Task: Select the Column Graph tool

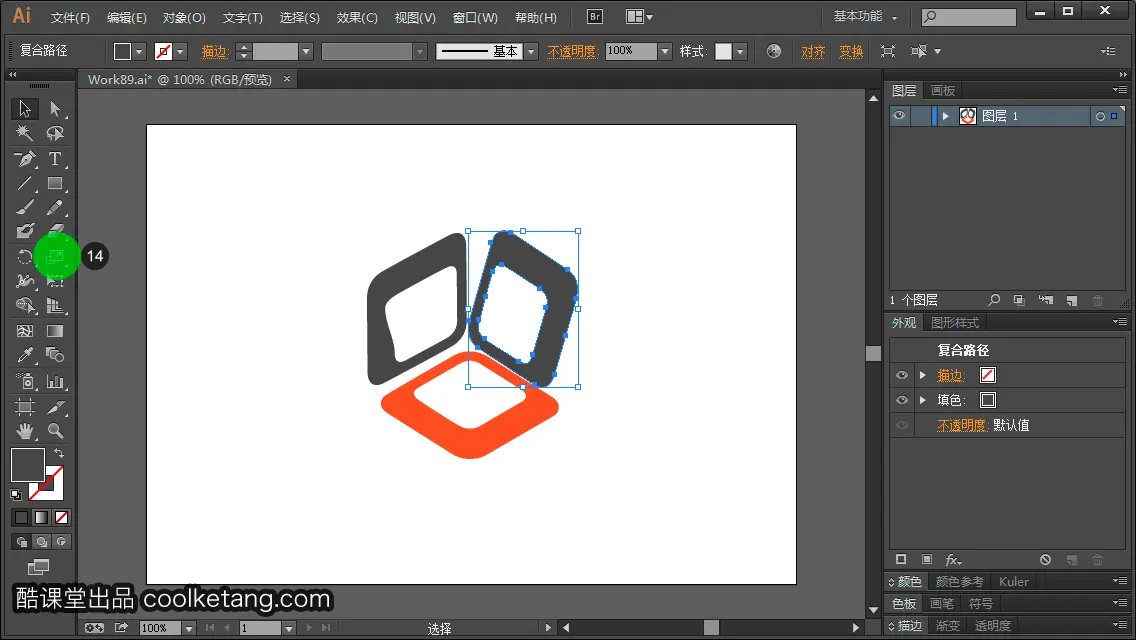Action: (x=55, y=381)
